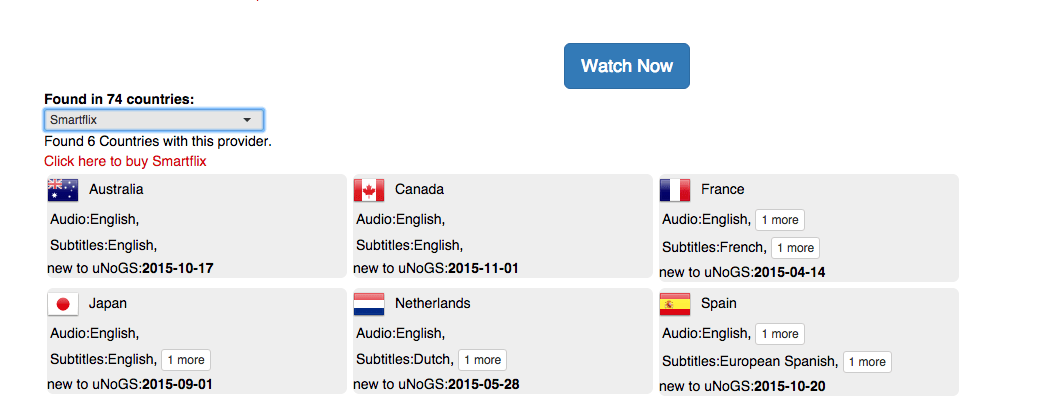
Task: Click the France flag icon
Action: click(675, 190)
